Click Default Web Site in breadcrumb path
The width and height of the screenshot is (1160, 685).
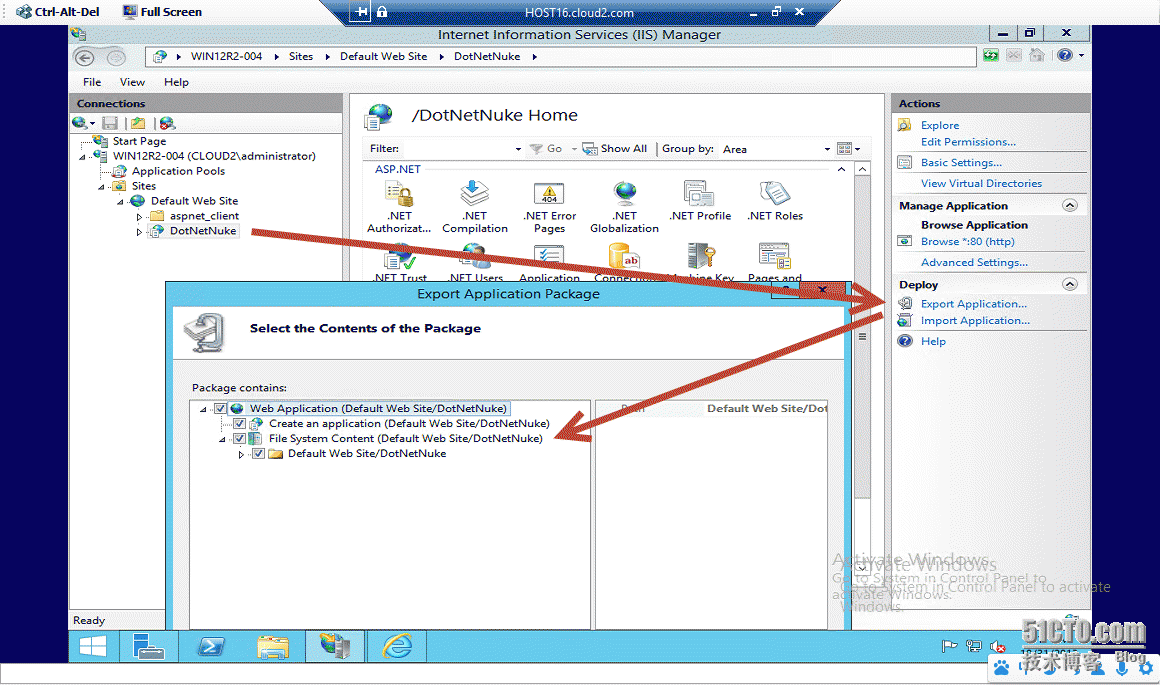383,56
